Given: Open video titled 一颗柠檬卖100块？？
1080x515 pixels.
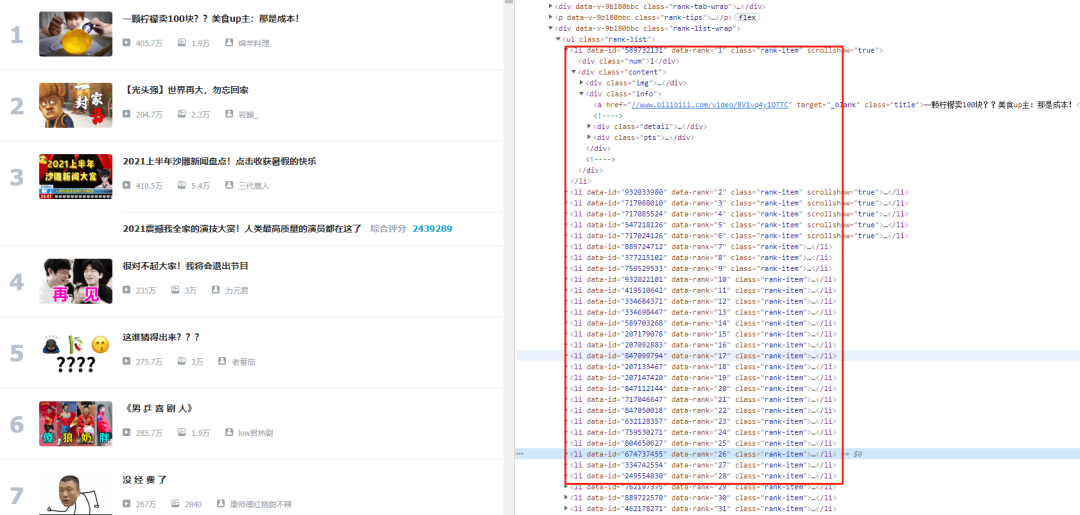Looking at the screenshot, I should pyautogui.click(x=211, y=19).
